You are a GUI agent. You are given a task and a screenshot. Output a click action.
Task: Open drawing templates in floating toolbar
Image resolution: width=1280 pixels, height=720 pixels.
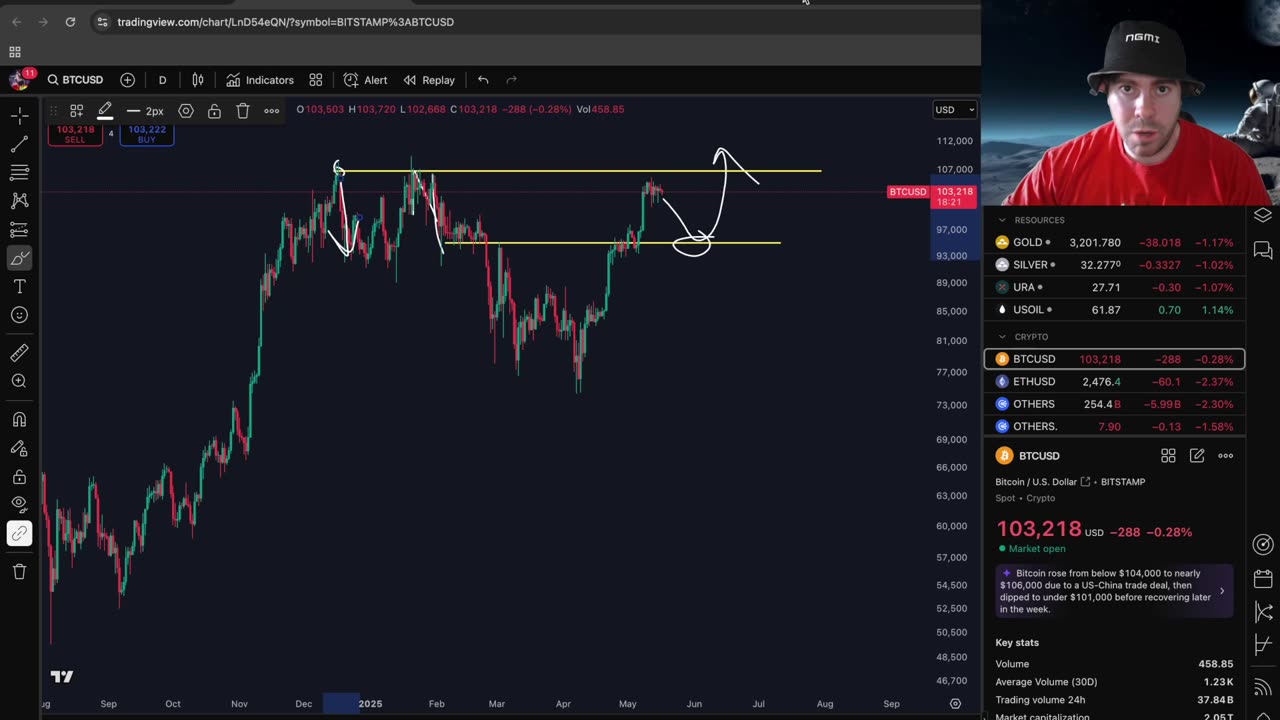point(76,111)
